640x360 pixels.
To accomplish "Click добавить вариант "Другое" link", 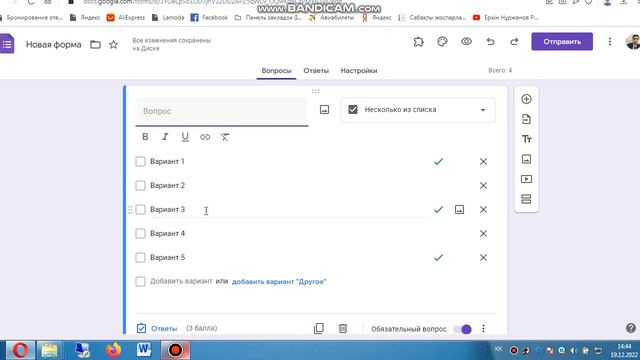I will pos(279,282).
